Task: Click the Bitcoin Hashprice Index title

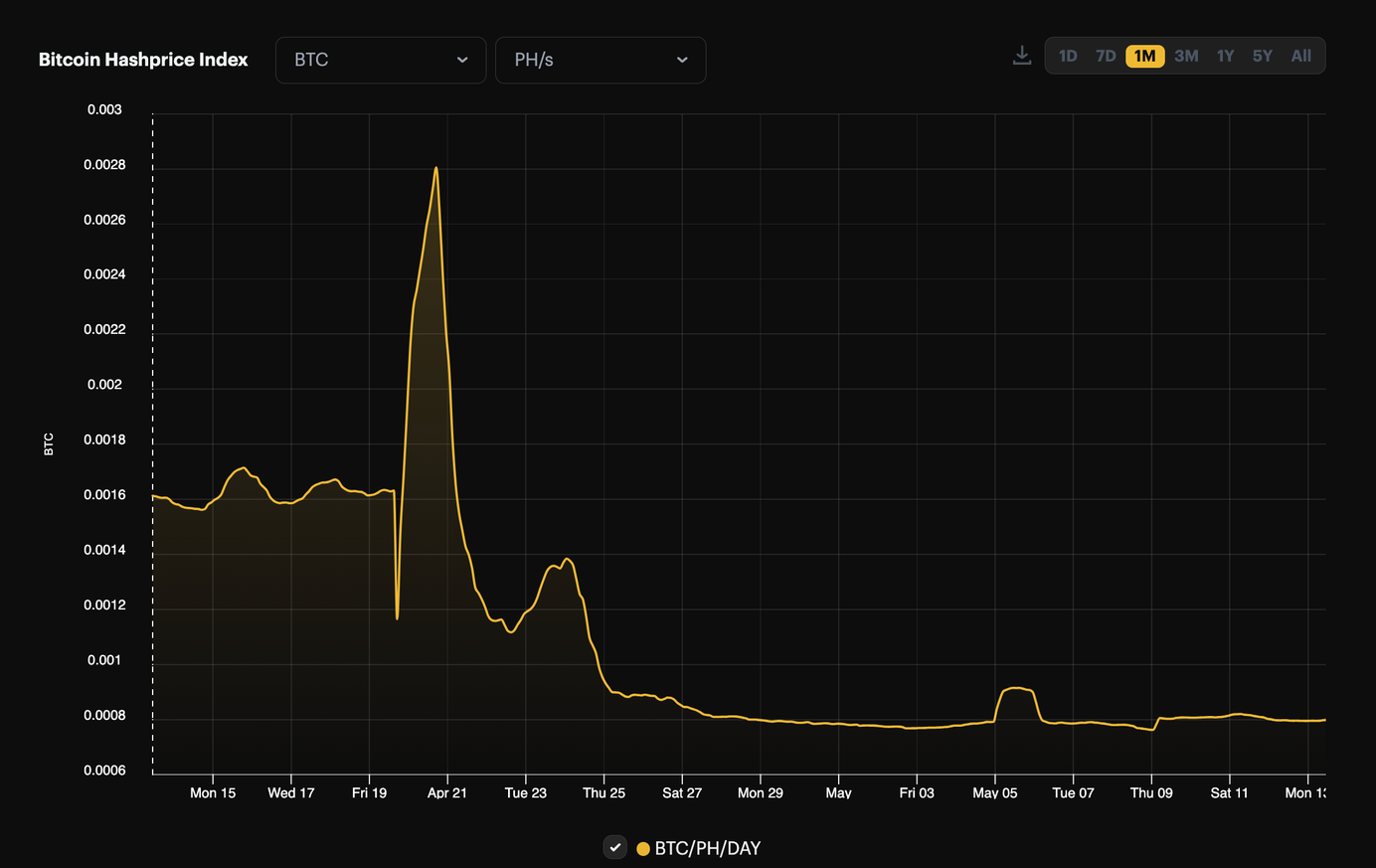Action: 143,60
